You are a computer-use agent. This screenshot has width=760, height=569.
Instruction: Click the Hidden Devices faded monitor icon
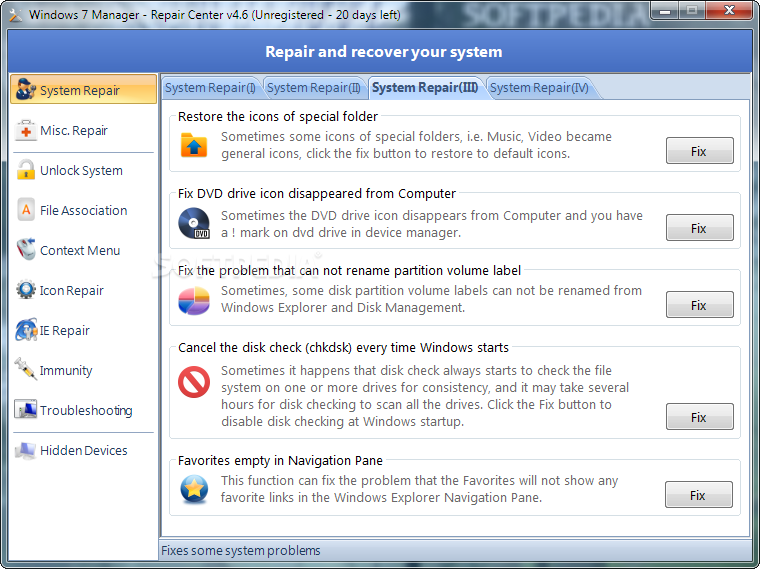(25, 450)
